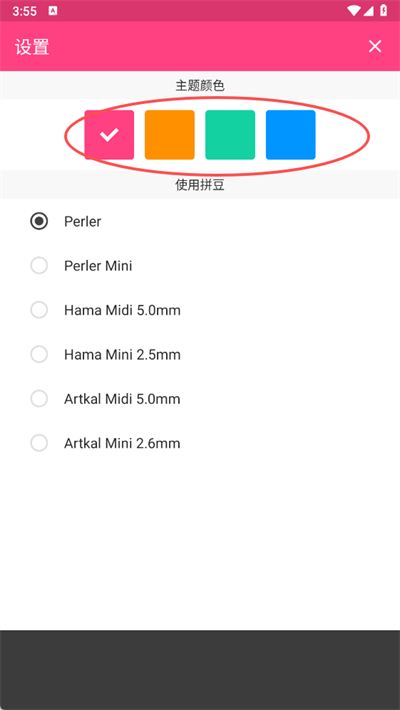
Task: Tap the Hama Midi 5.0mm label
Action: click(122, 310)
